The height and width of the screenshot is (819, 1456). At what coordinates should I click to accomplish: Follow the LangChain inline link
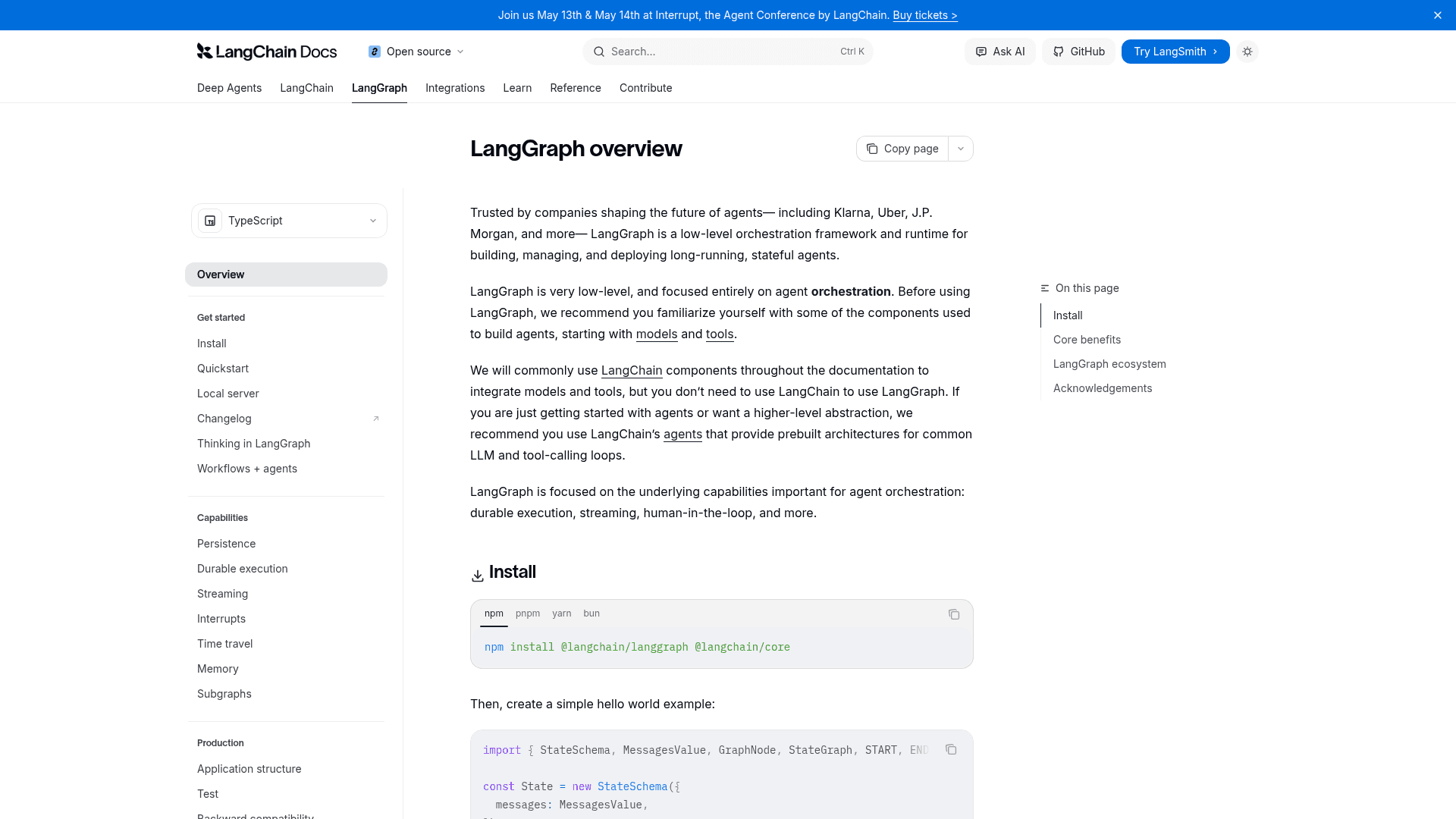pos(632,370)
